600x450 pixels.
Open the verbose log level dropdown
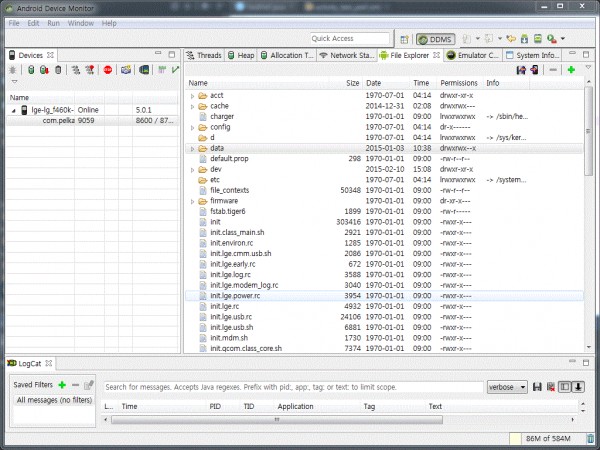click(x=507, y=387)
